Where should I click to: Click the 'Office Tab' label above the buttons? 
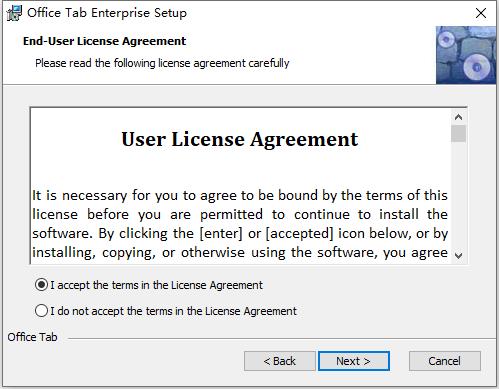32,337
